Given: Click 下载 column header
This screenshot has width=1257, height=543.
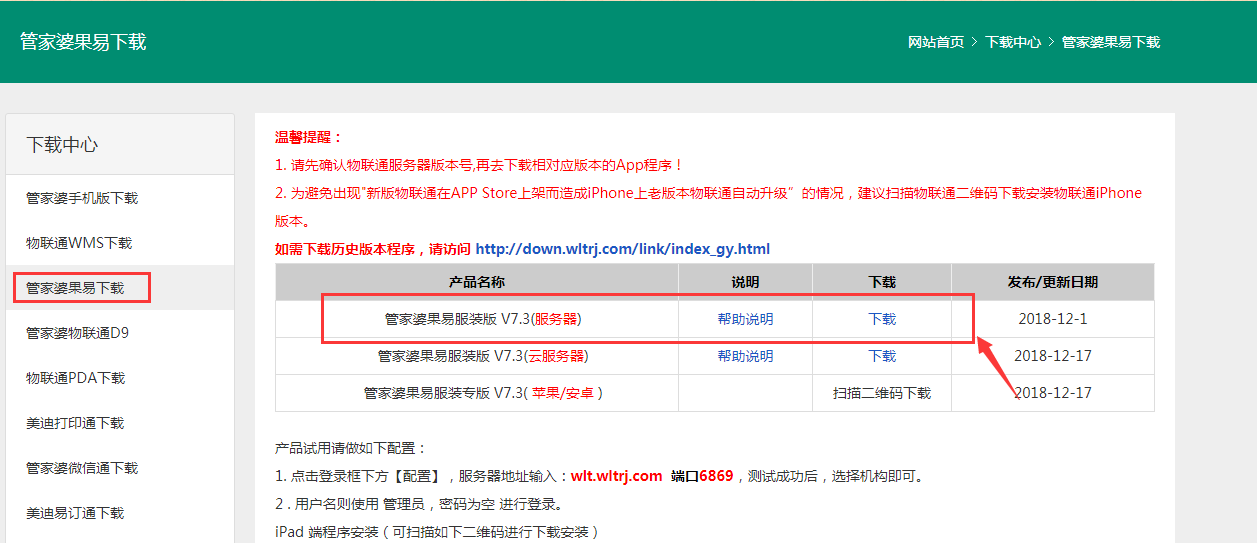Looking at the screenshot, I should [x=882, y=282].
